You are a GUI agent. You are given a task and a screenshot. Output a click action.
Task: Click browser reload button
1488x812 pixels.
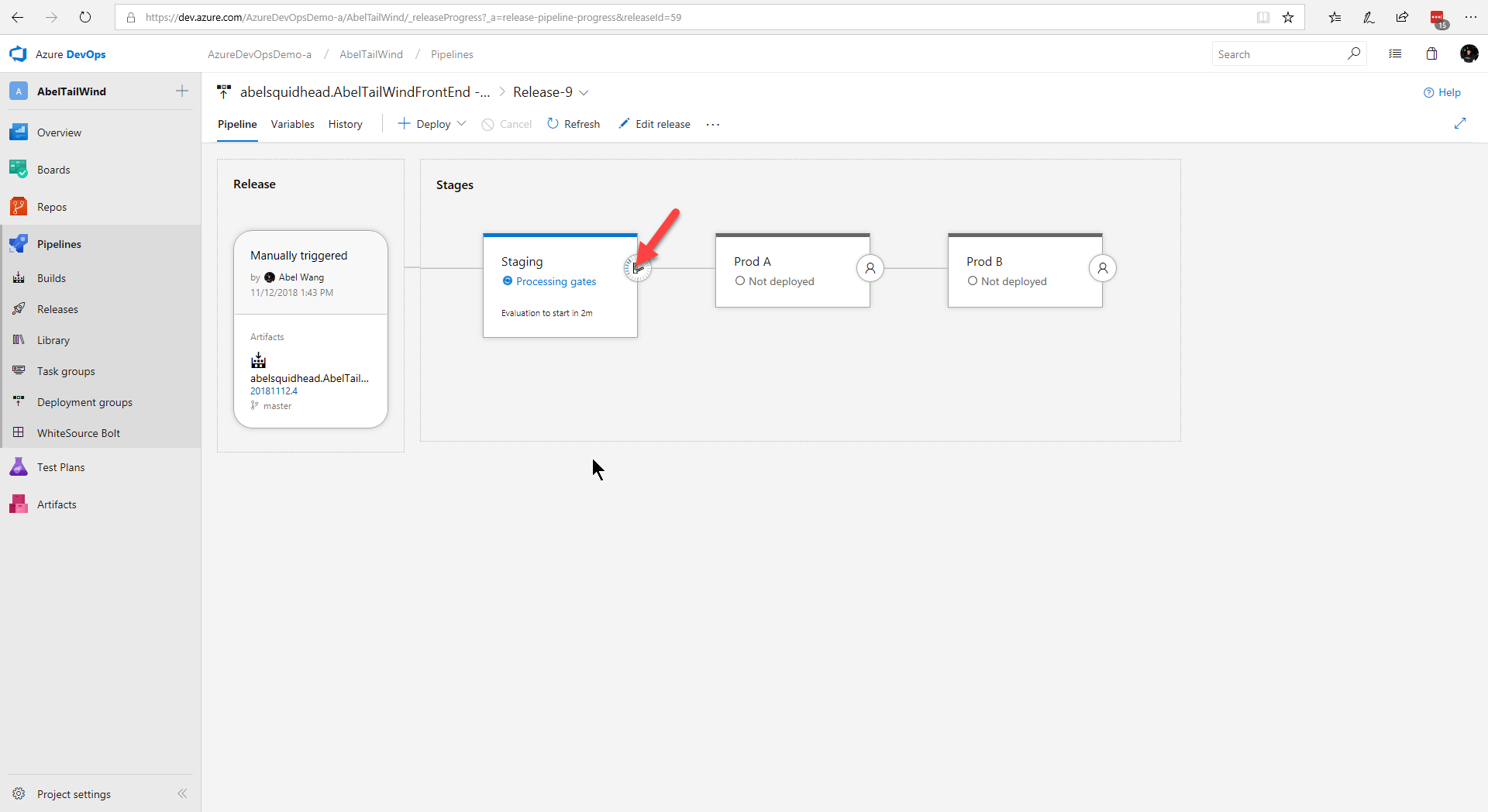click(x=85, y=17)
